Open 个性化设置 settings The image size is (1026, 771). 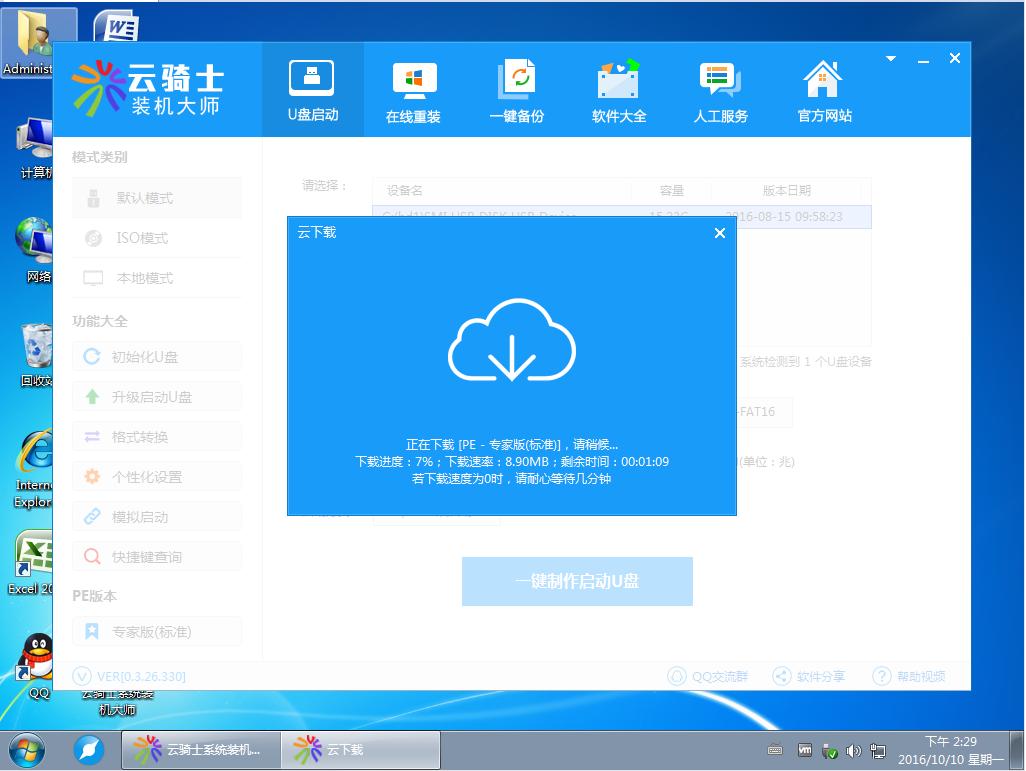[x=156, y=476]
